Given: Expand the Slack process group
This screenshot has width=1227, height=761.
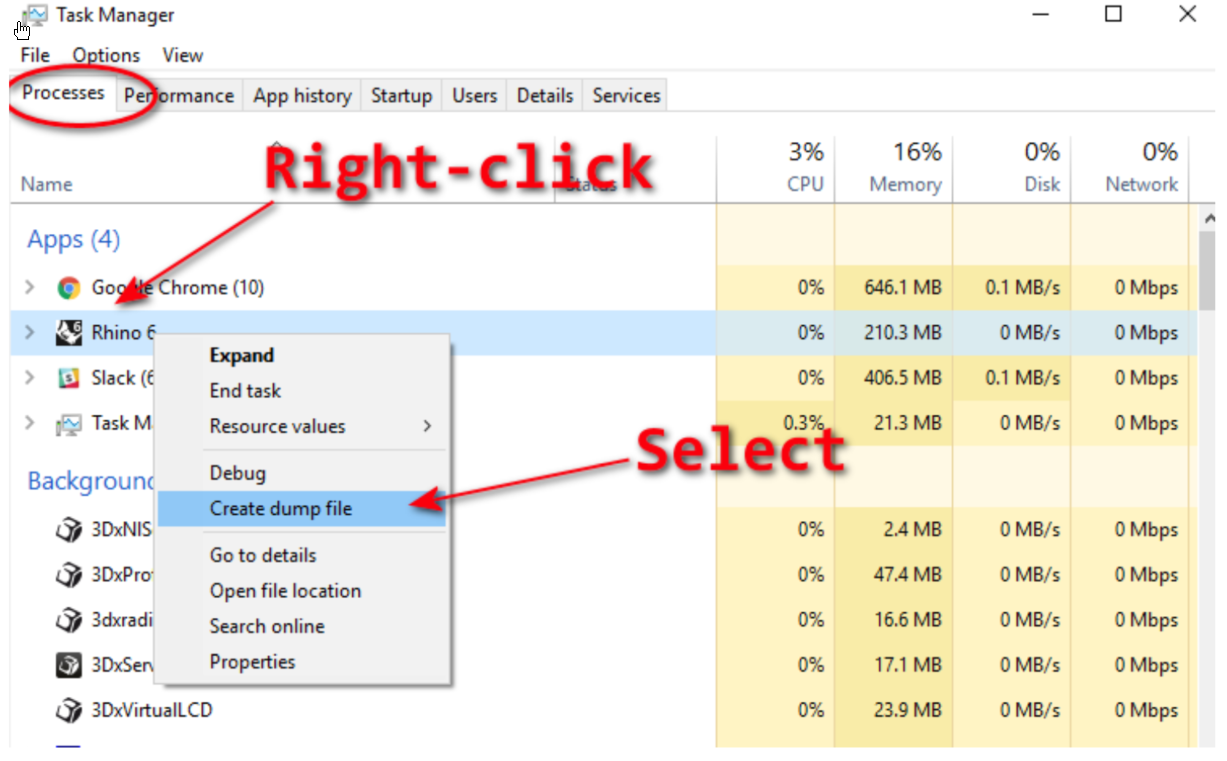Looking at the screenshot, I should click(x=30, y=378).
